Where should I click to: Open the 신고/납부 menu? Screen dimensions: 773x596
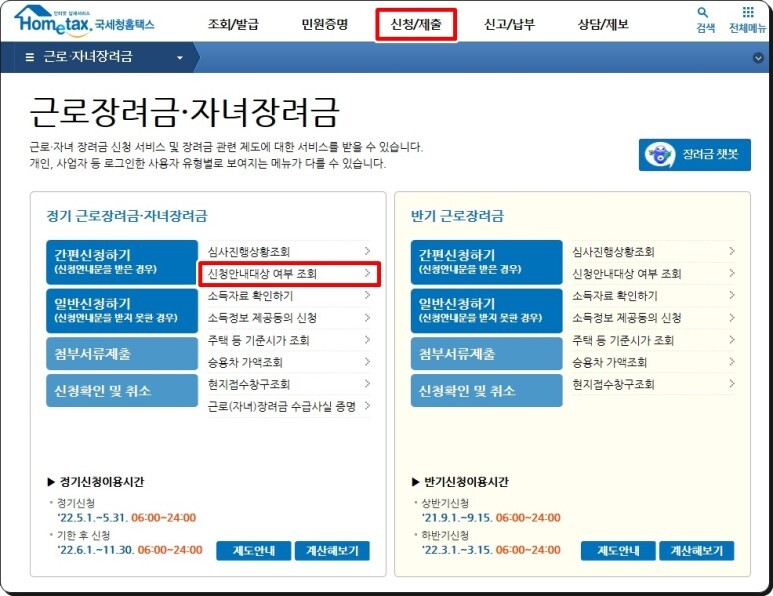509,24
